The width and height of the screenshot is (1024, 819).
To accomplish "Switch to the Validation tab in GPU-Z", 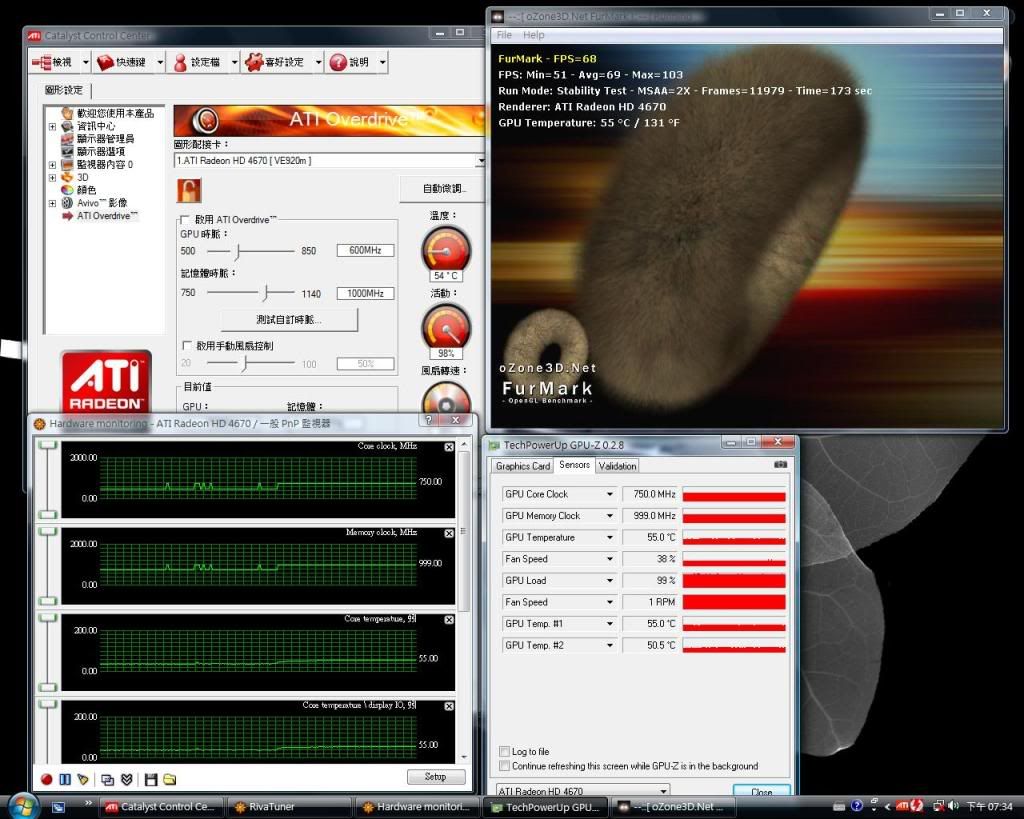I will [617, 466].
